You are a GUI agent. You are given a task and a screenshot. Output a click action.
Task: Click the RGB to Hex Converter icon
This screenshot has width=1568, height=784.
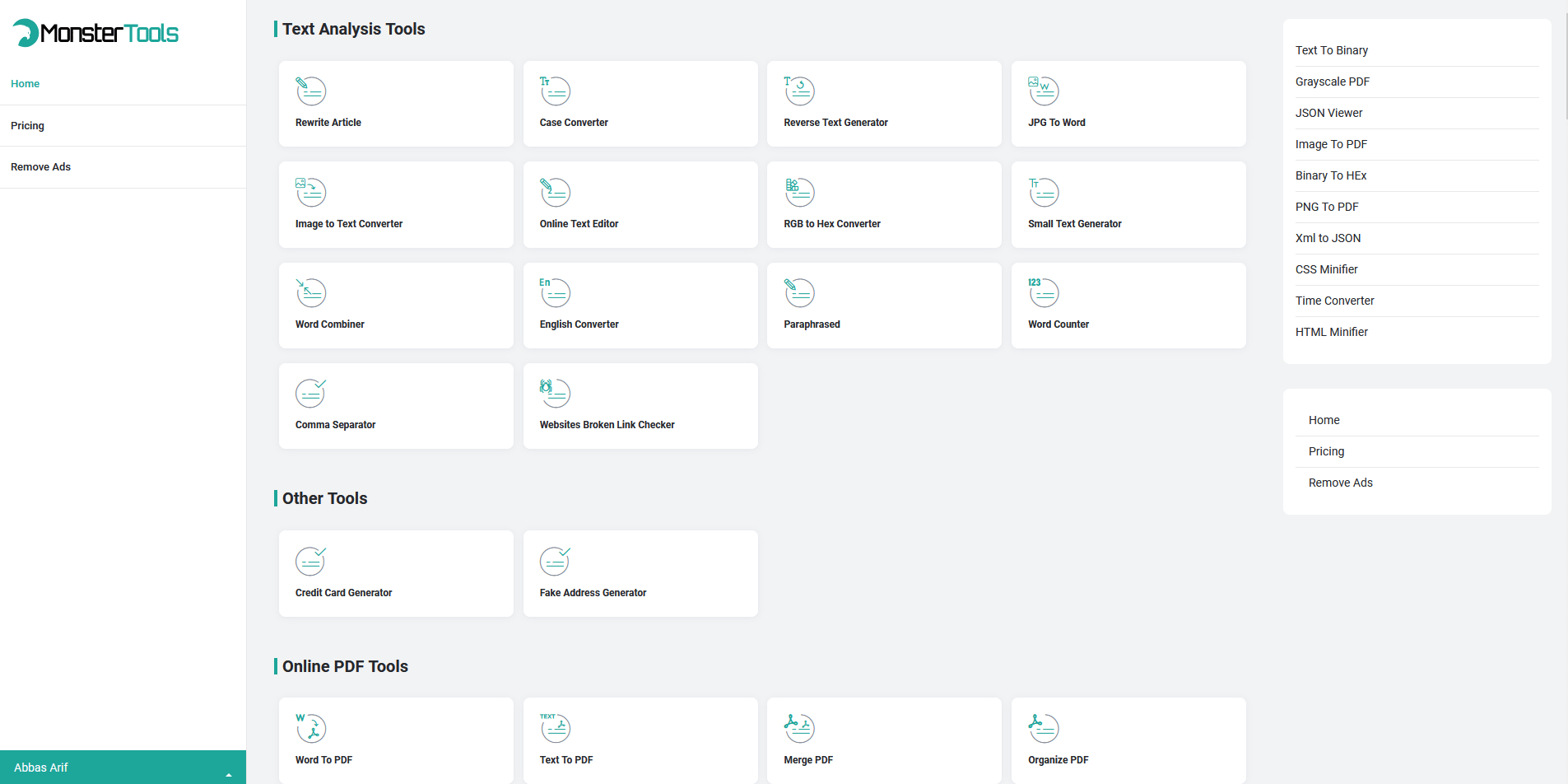(x=798, y=192)
